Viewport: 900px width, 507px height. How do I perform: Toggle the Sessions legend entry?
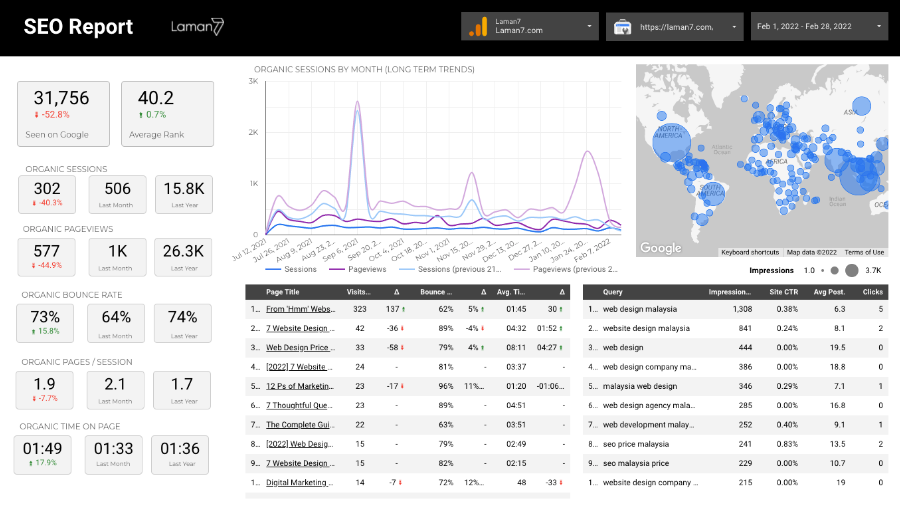[x=291, y=269]
